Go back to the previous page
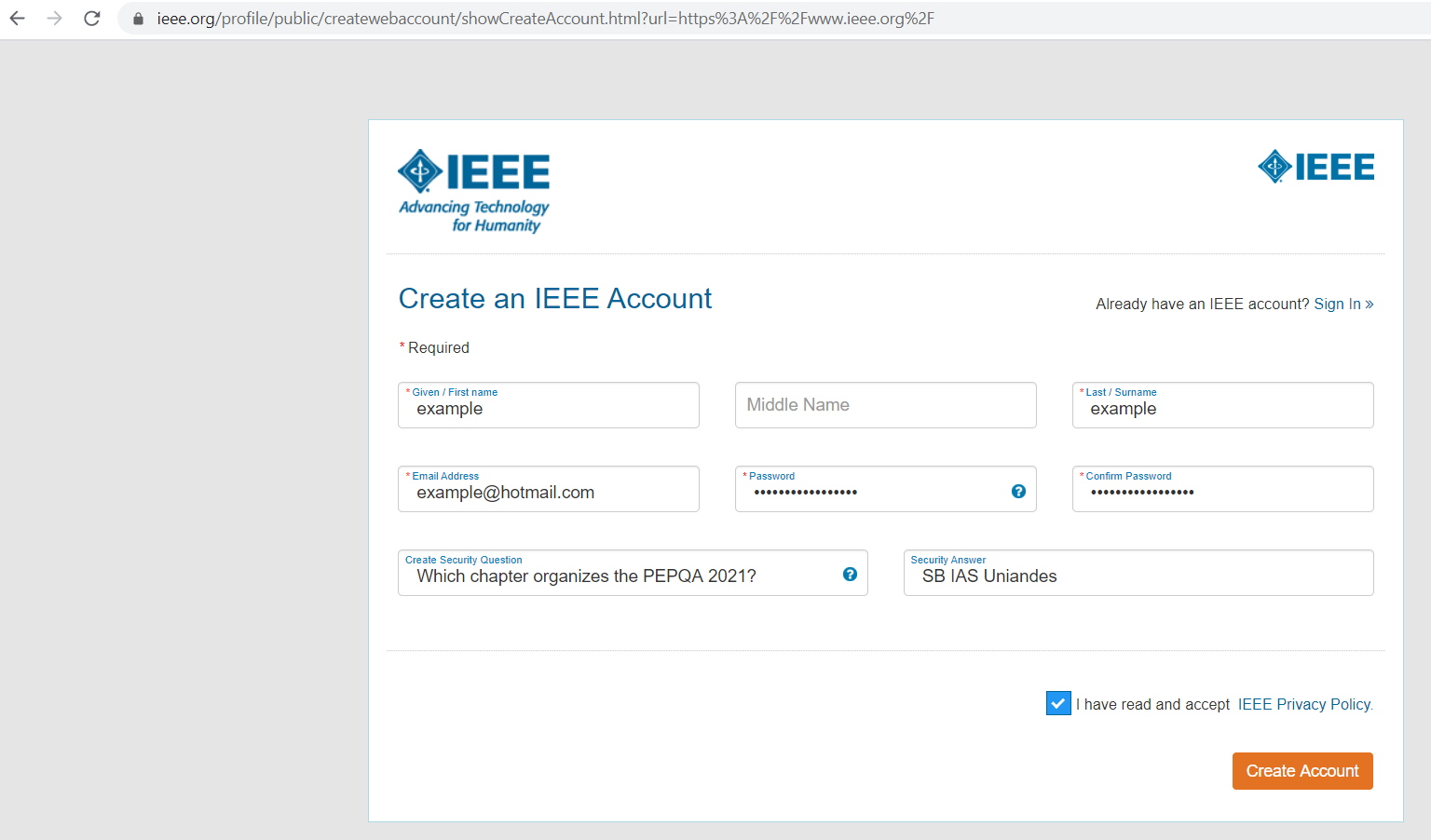Screen dimensions: 1431x840 [18, 19]
